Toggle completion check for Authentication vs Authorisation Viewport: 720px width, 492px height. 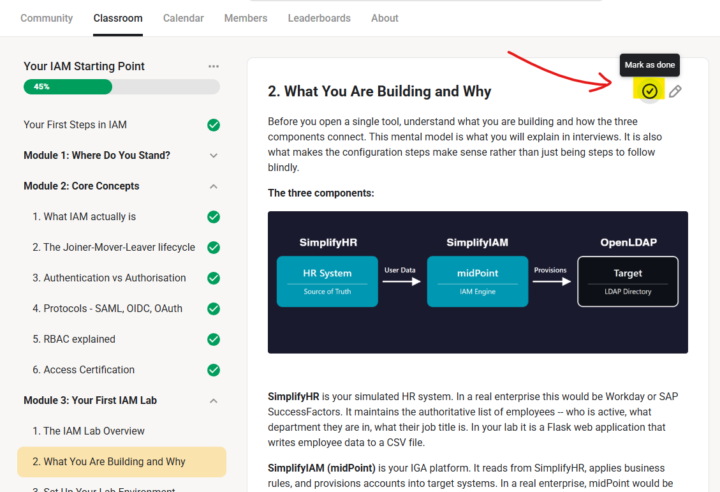pyautogui.click(x=214, y=278)
